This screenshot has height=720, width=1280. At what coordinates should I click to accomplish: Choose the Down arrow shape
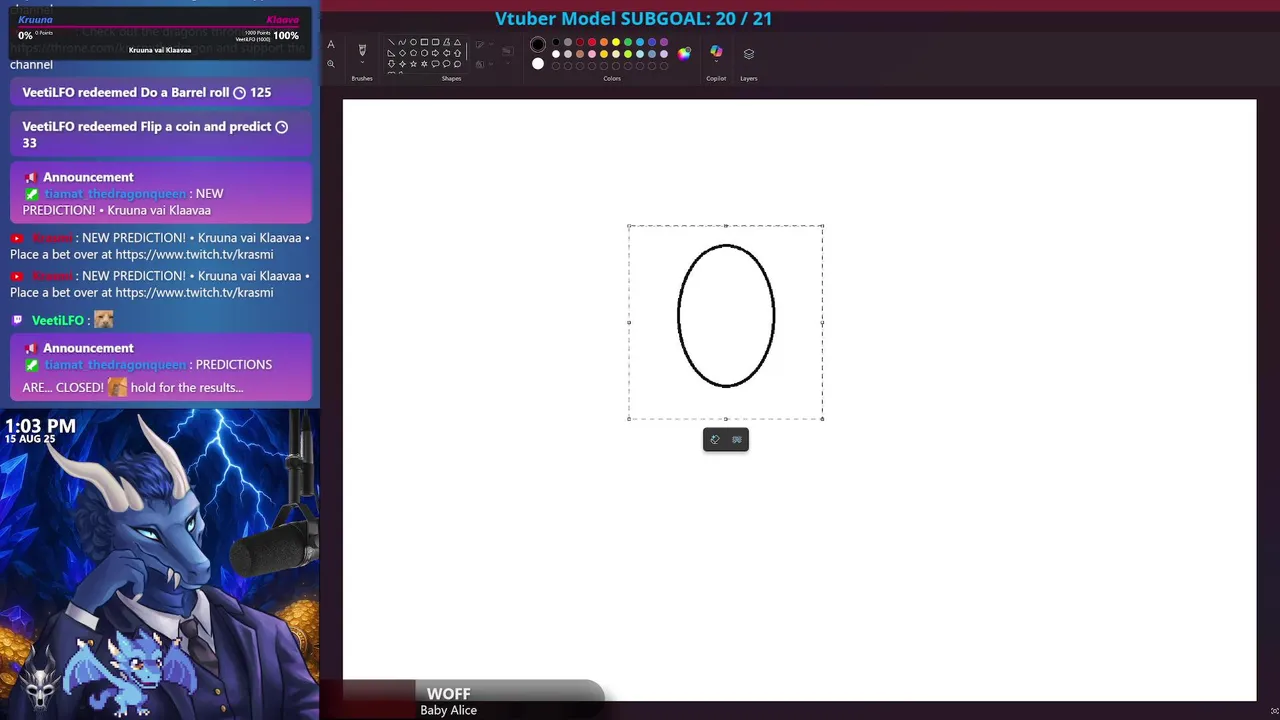[391, 64]
